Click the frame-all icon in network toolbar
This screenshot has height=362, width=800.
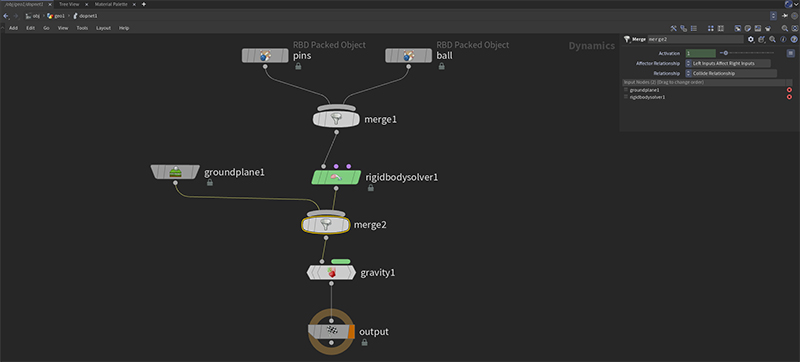point(795,28)
